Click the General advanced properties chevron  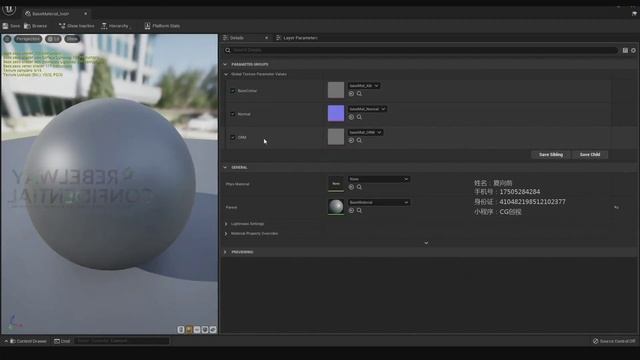[x=426, y=243]
